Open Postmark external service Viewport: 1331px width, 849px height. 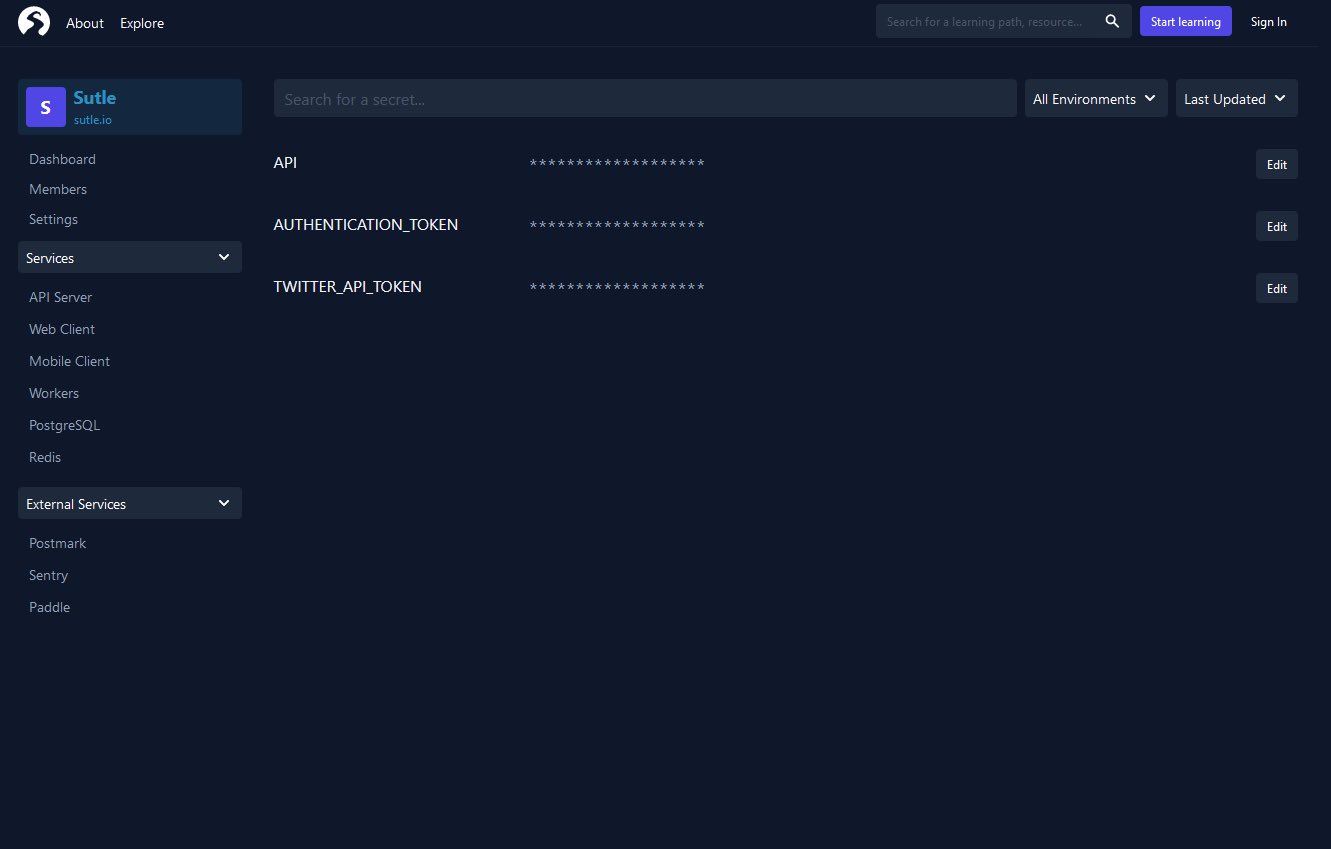[57, 543]
